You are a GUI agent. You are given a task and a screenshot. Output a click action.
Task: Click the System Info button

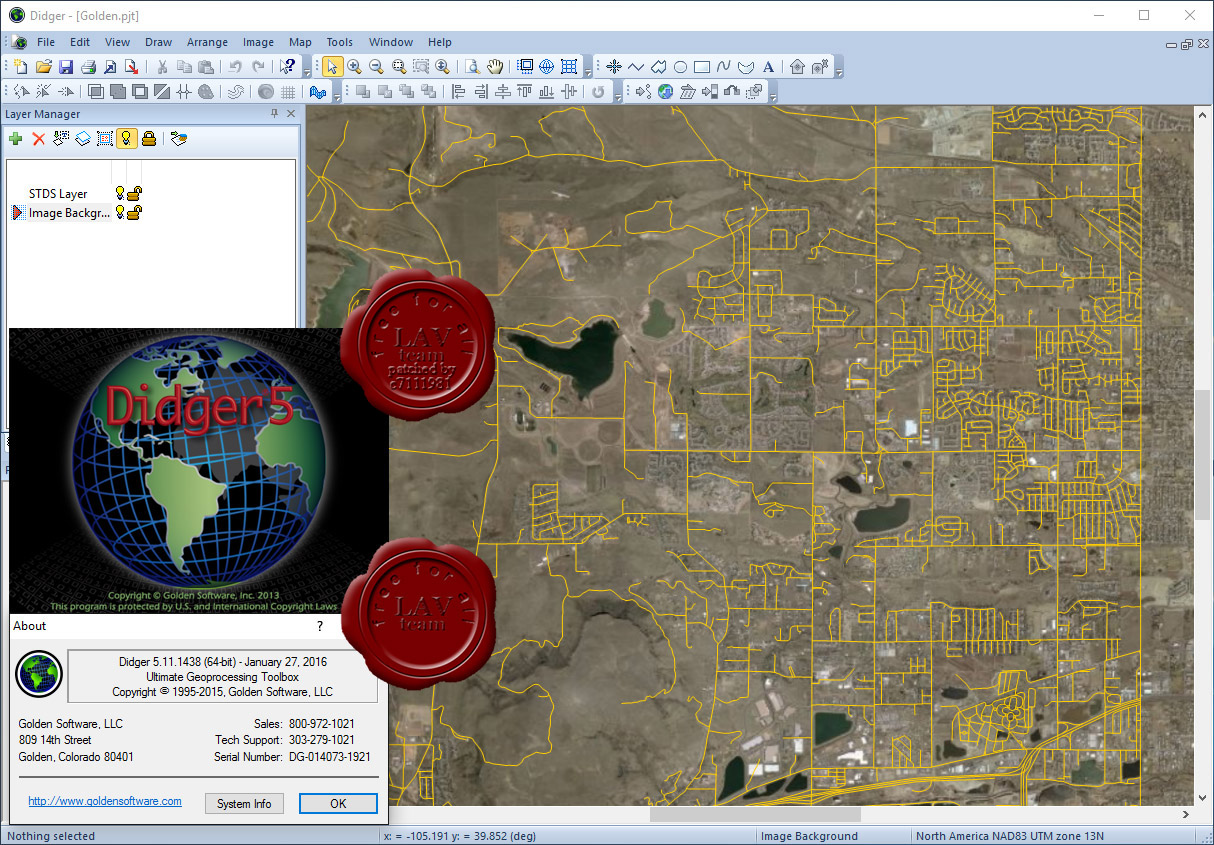(x=244, y=804)
